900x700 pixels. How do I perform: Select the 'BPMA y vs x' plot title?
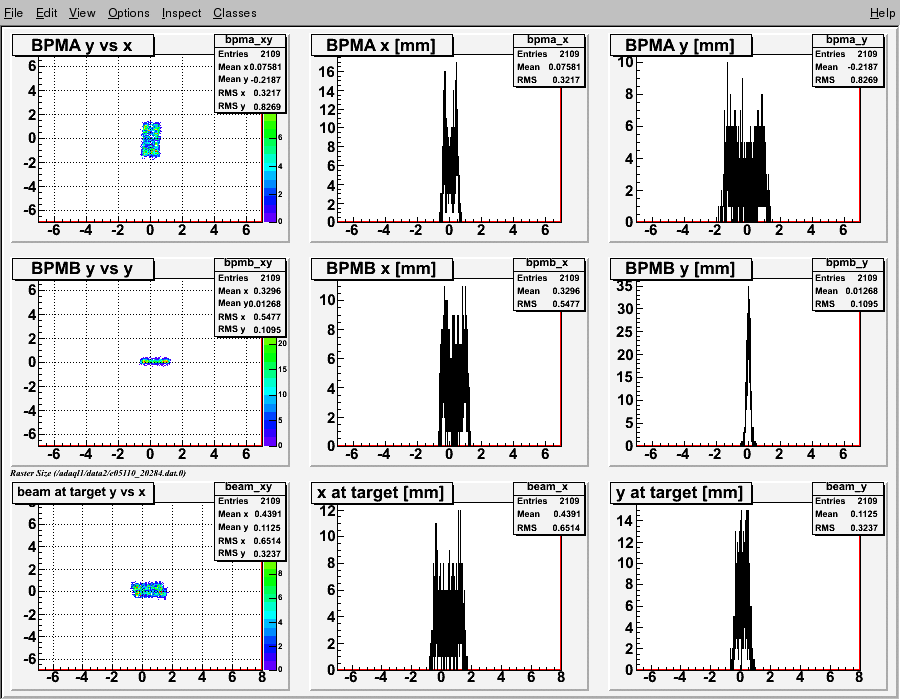coord(83,45)
